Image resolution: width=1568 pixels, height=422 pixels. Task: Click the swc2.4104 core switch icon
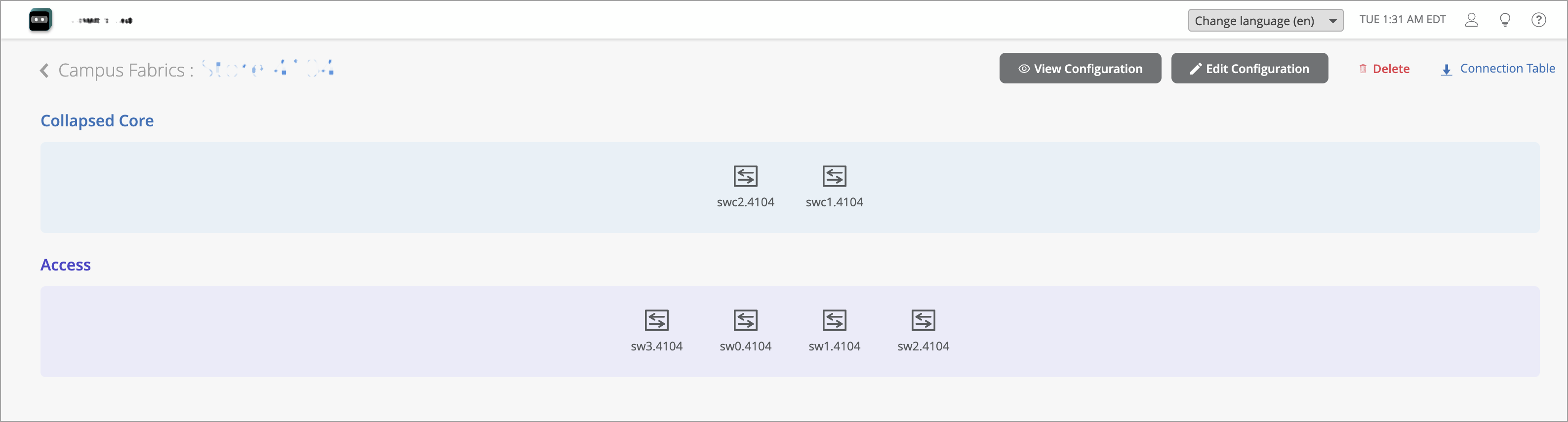(x=745, y=176)
